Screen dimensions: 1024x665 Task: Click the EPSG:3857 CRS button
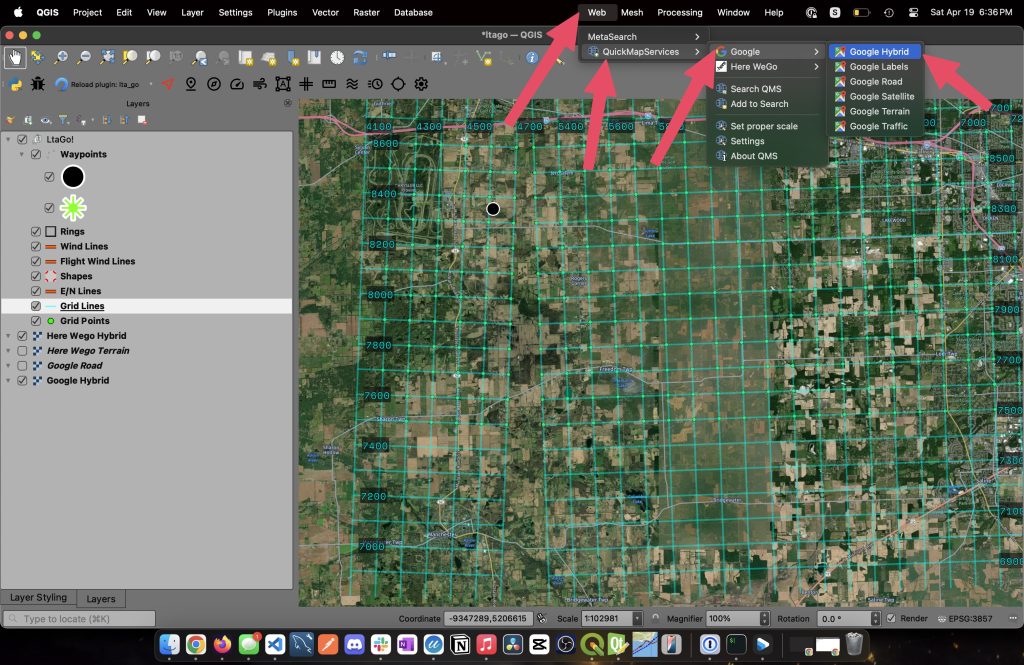click(x=965, y=618)
